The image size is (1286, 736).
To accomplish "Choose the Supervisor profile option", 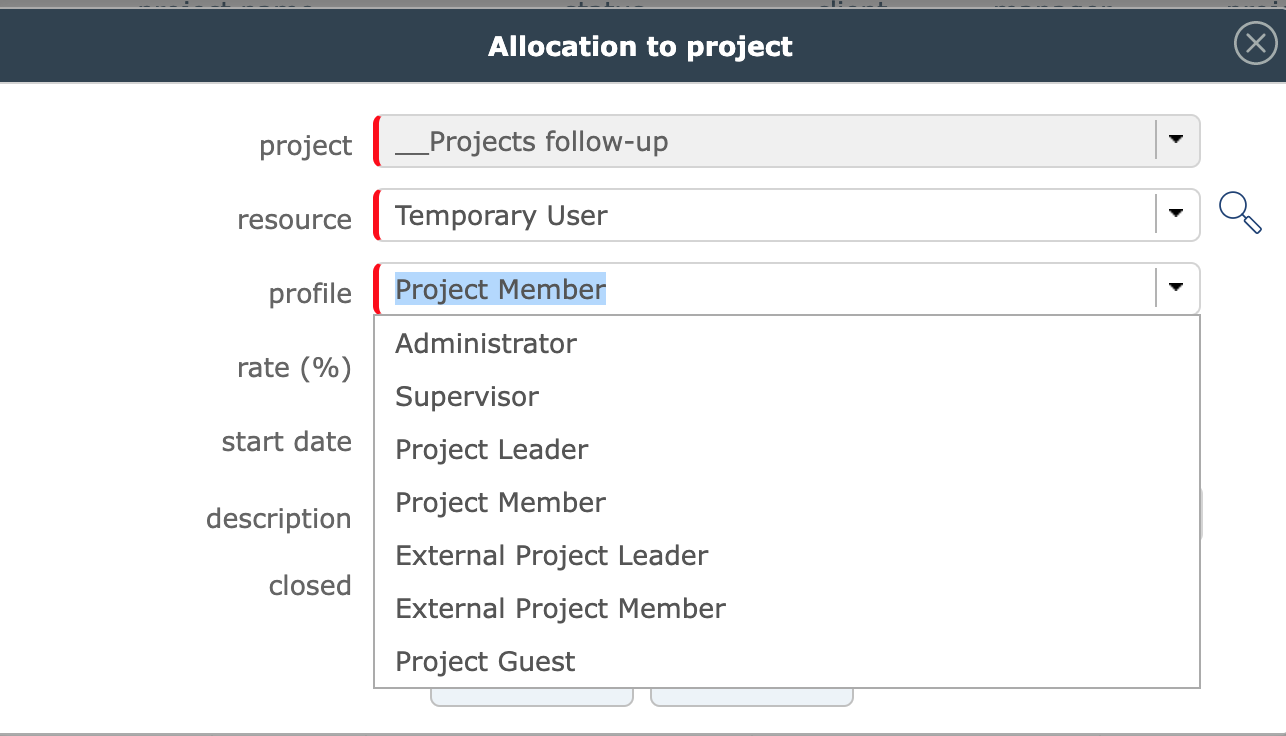I will [467, 397].
